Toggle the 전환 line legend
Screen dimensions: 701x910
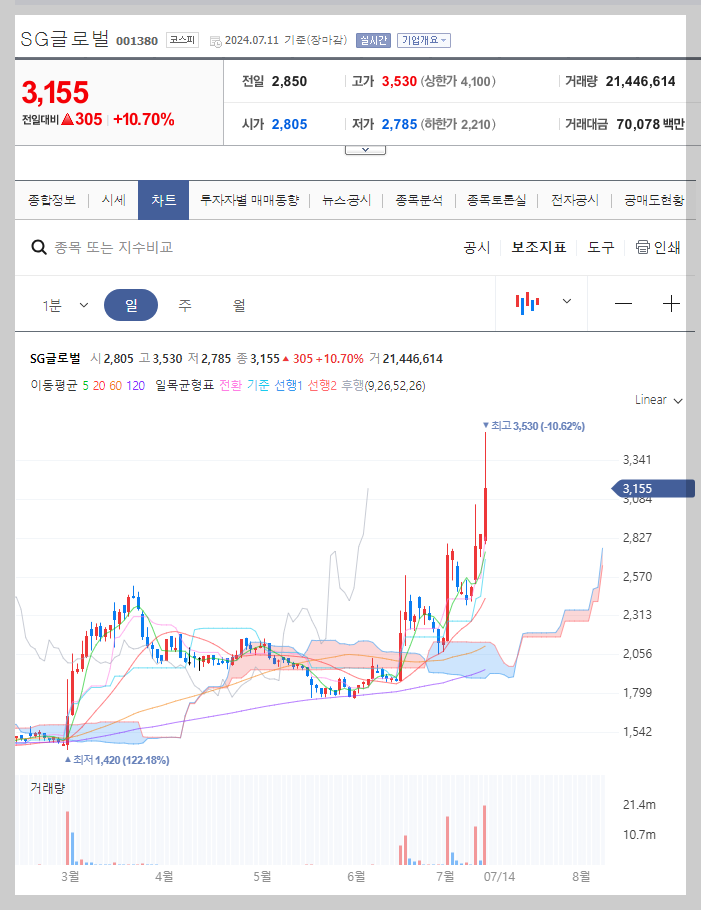230,386
